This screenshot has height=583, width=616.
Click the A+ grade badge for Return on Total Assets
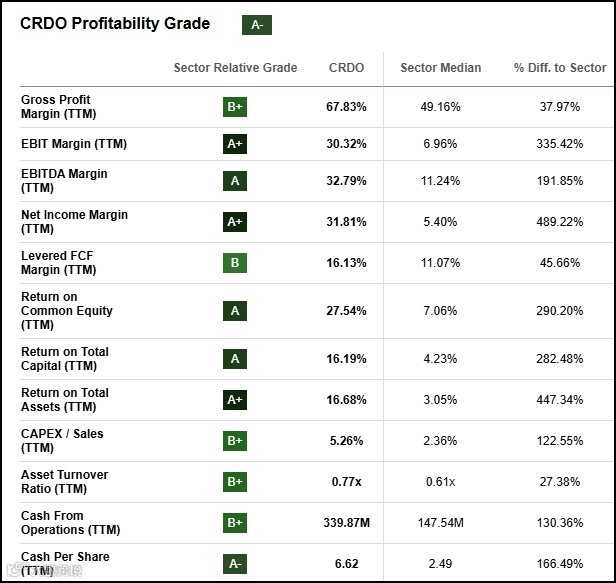tap(235, 400)
